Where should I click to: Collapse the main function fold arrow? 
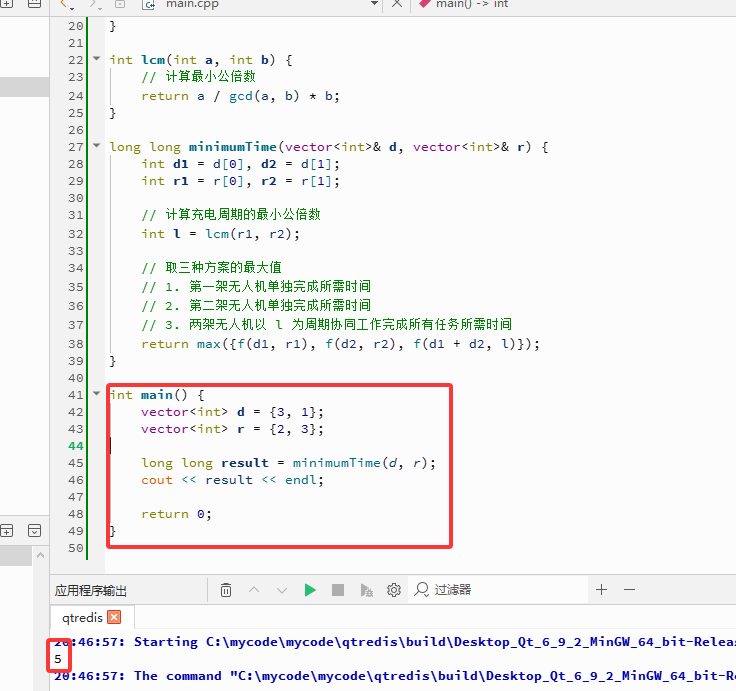click(x=97, y=393)
